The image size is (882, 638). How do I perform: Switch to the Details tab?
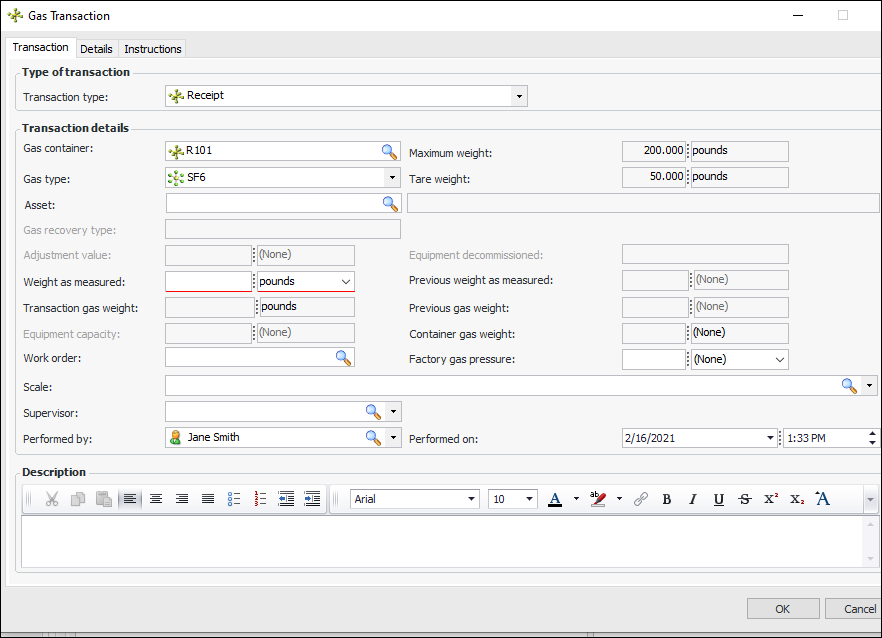point(96,49)
